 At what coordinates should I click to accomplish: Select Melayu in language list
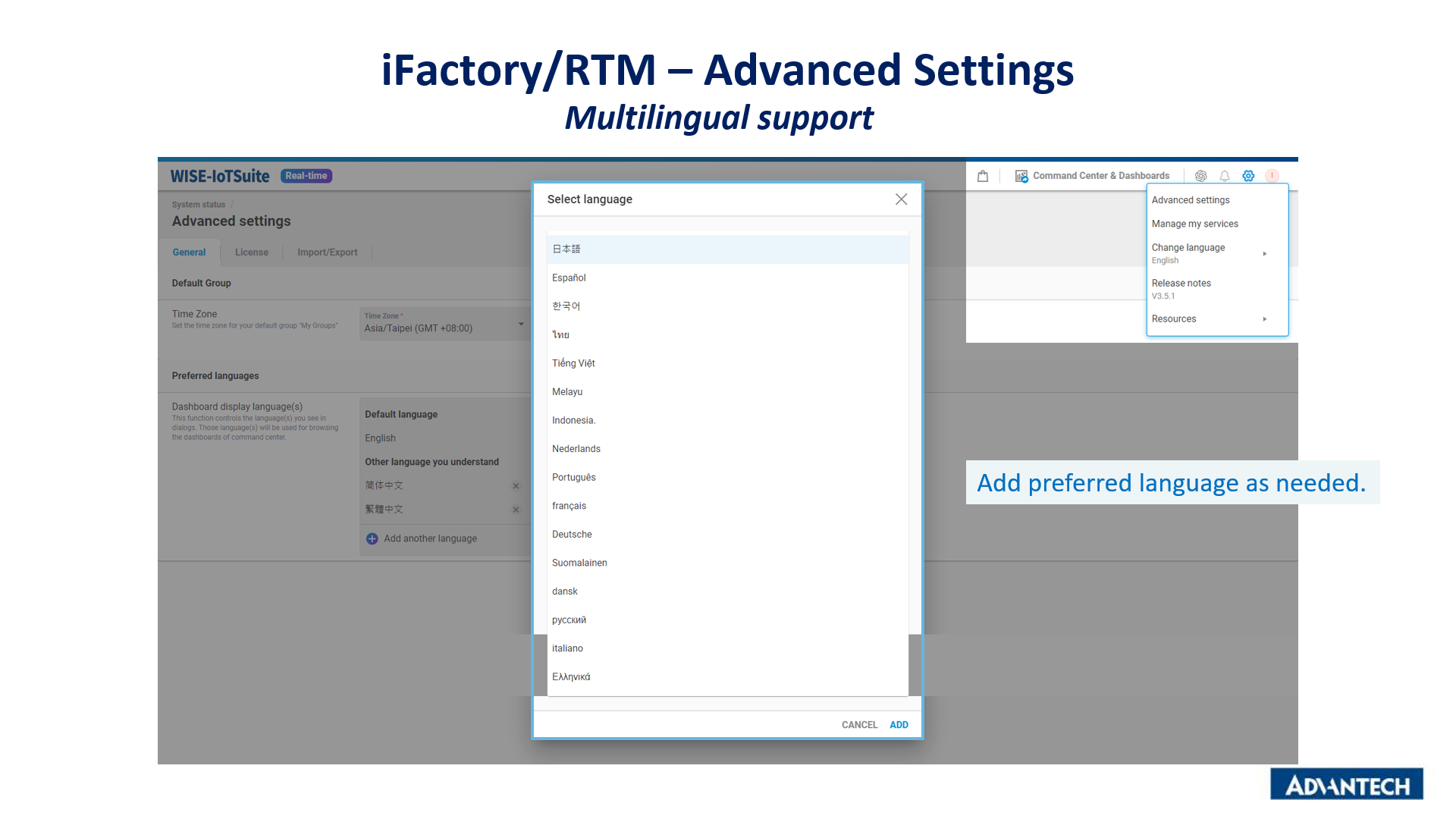(x=727, y=392)
